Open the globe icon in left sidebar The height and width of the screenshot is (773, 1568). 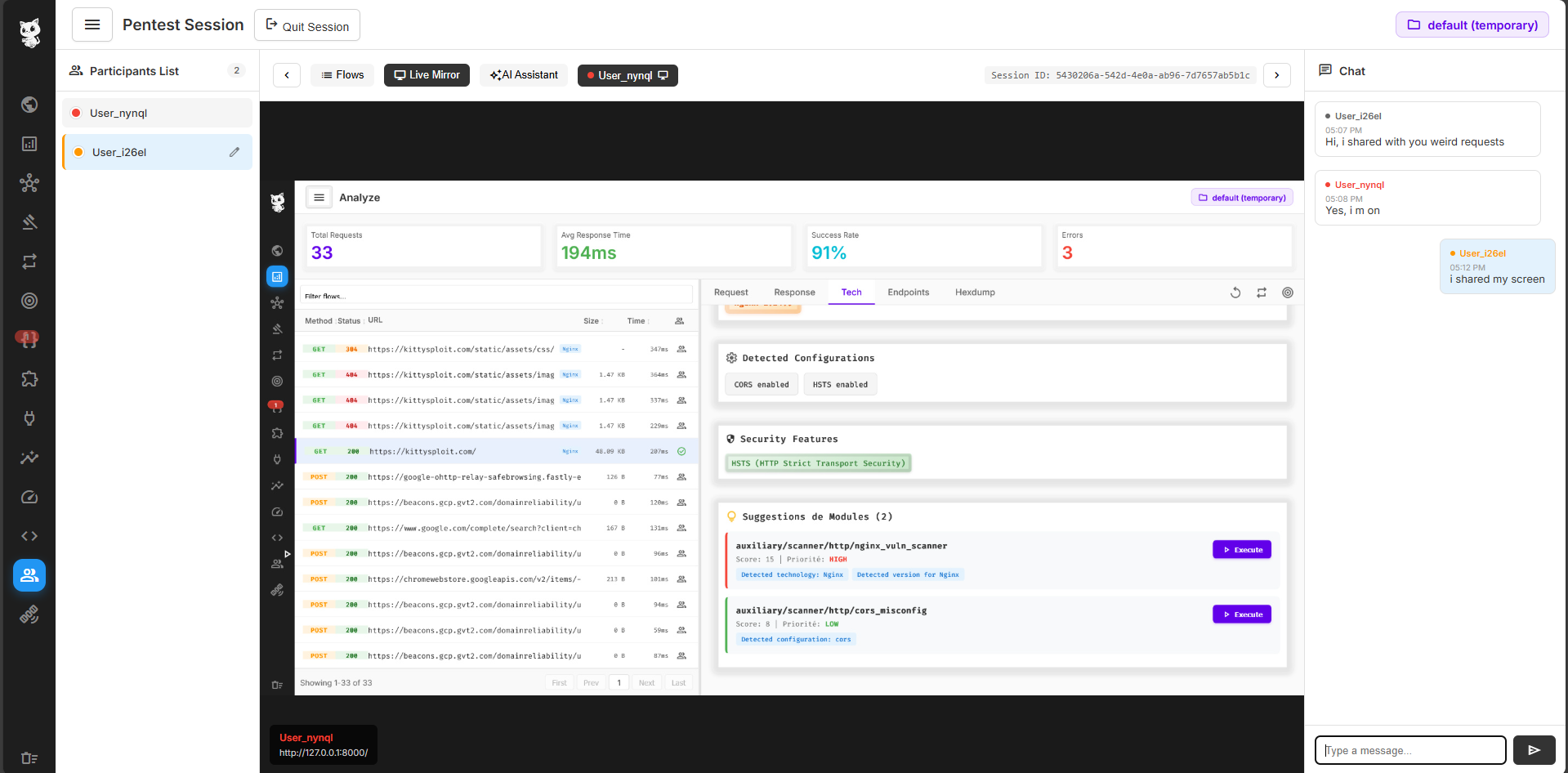click(29, 105)
